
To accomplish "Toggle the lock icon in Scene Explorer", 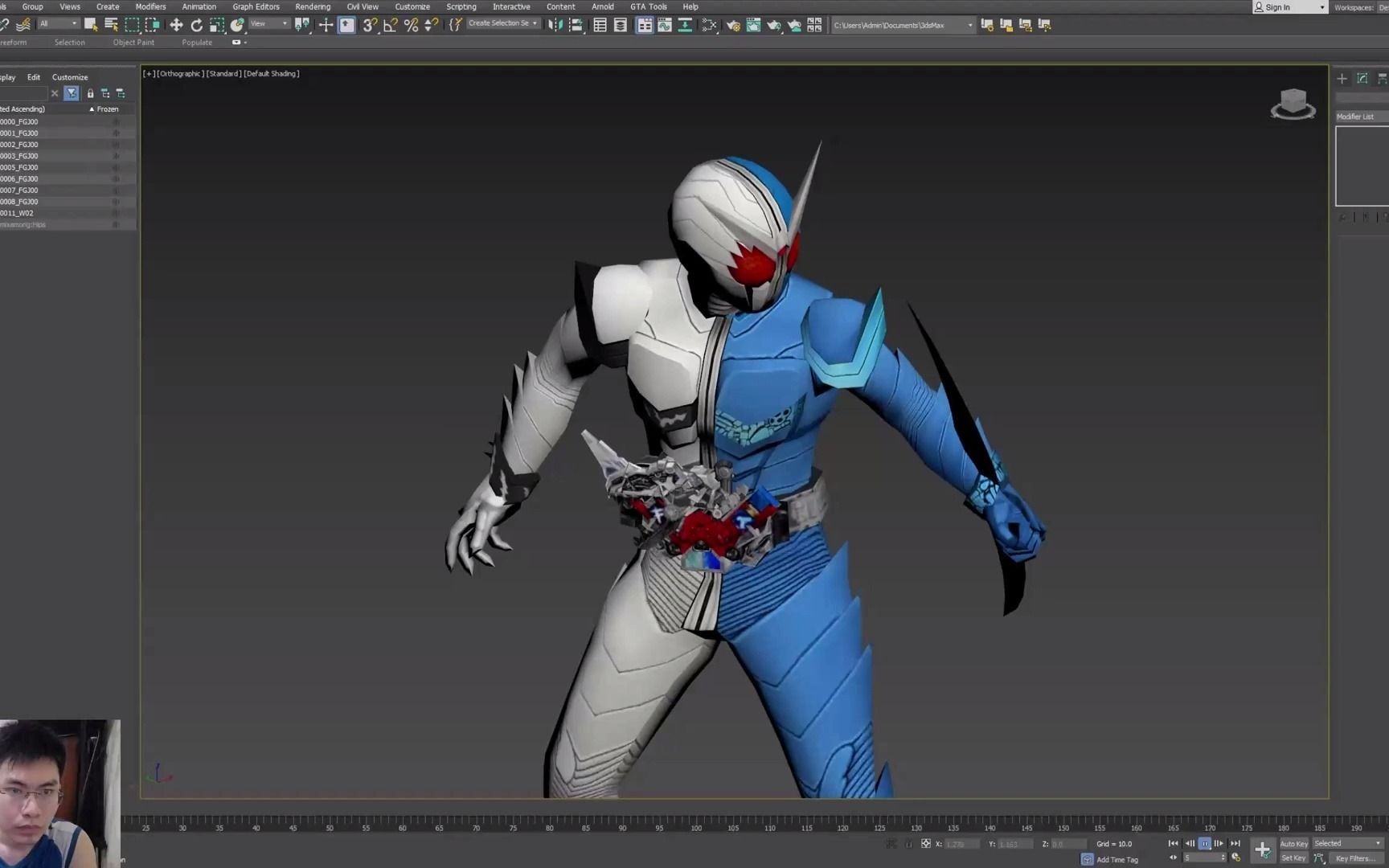I will 90,93.
